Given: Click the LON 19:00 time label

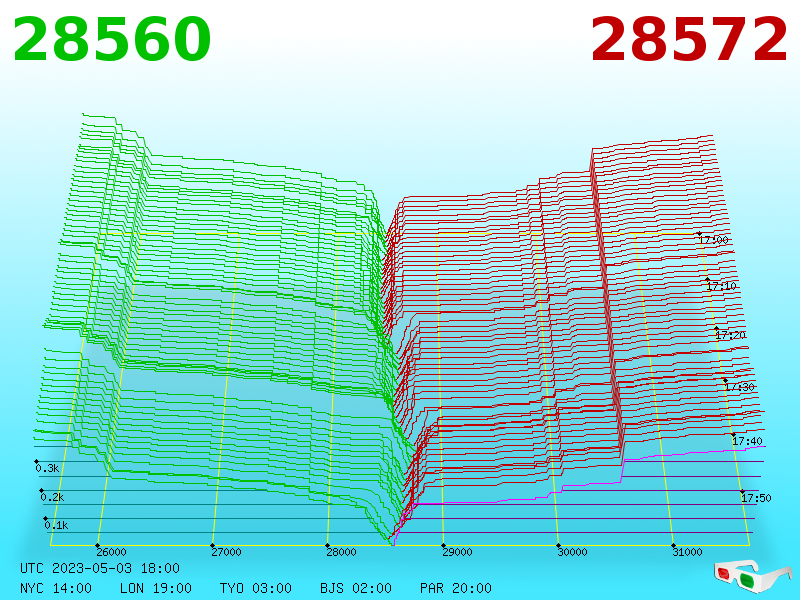Looking at the screenshot, I should coord(156,588).
